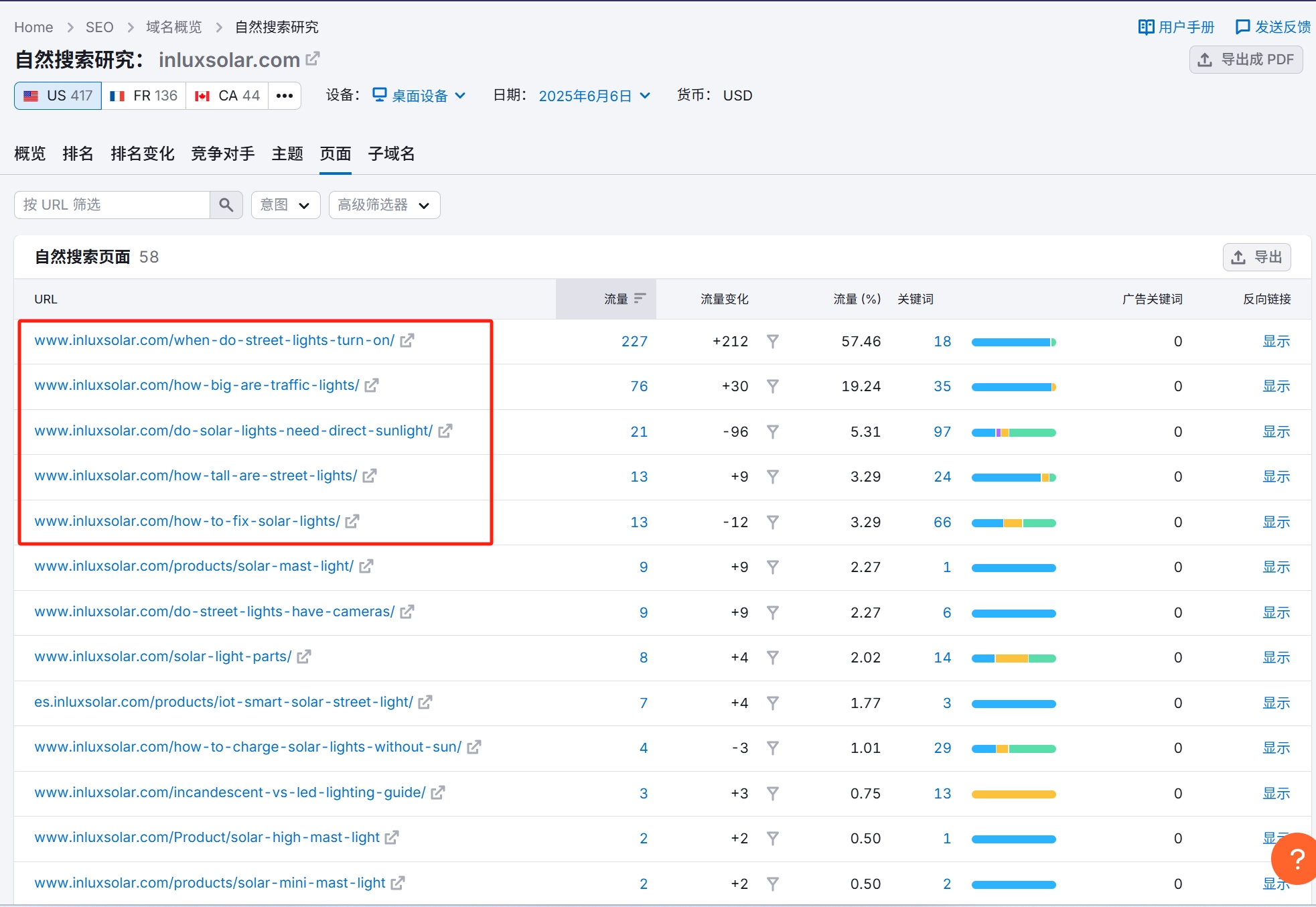Screen dimensions: 1316x907
Task: Click search magnifier icon in URL filter
Action: (x=226, y=205)
